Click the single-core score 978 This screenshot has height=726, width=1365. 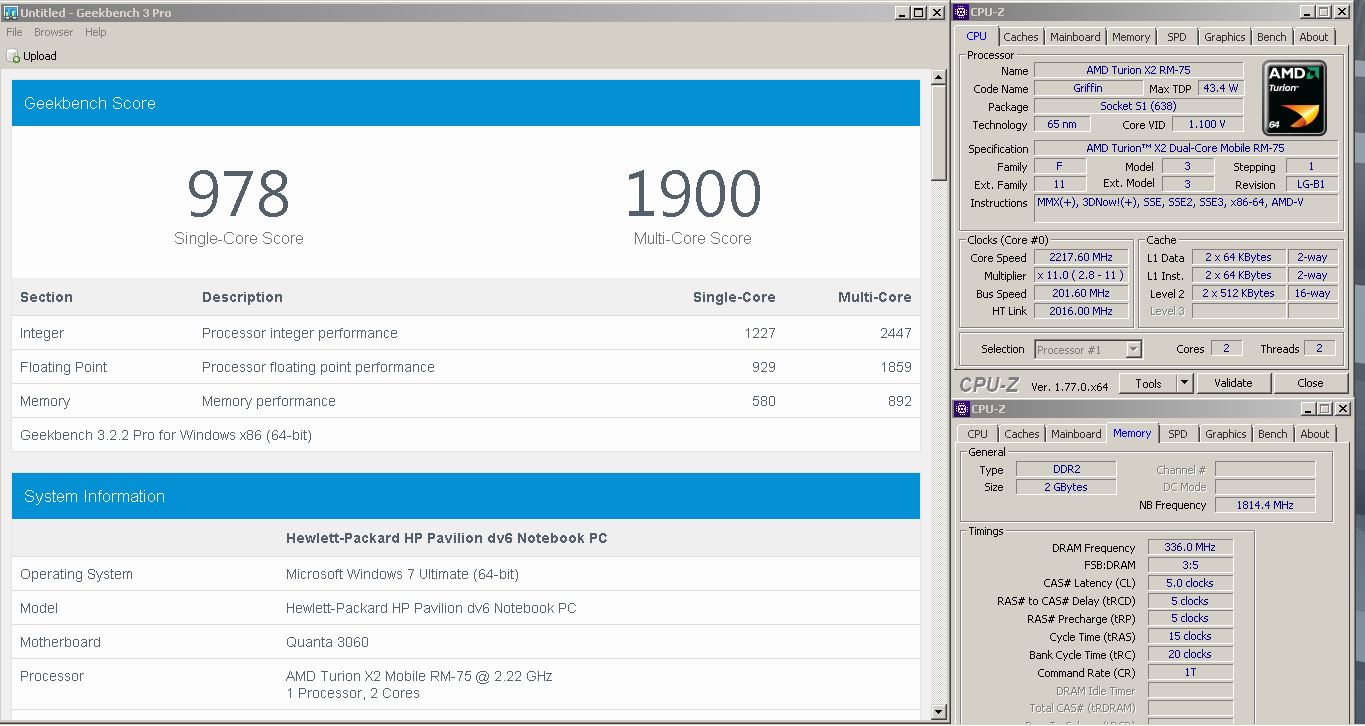(x=239, y=194)
